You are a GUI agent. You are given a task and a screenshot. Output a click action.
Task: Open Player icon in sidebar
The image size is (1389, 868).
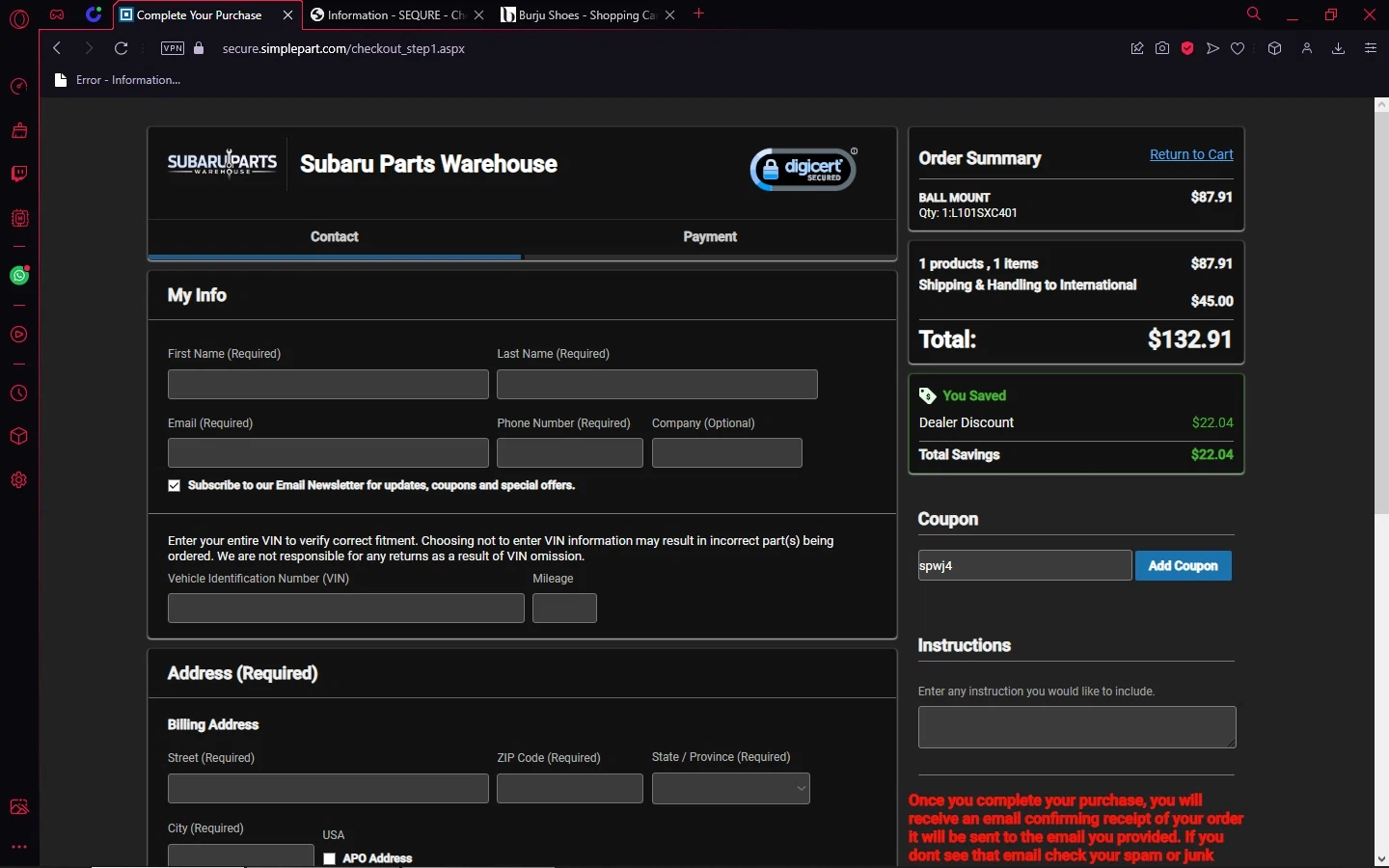coord(18,335)
